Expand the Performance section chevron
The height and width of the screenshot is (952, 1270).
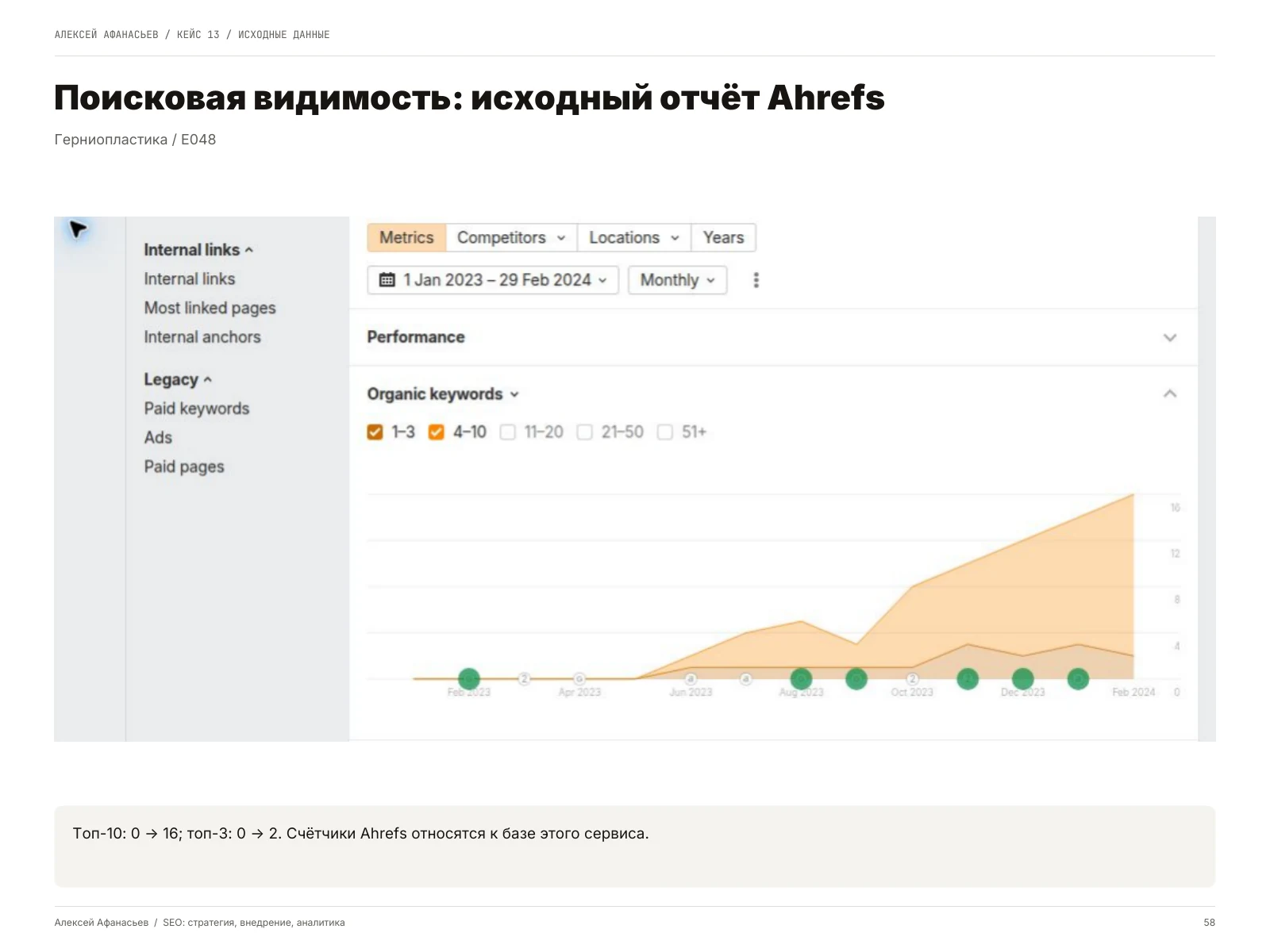tap(1170, 338)
